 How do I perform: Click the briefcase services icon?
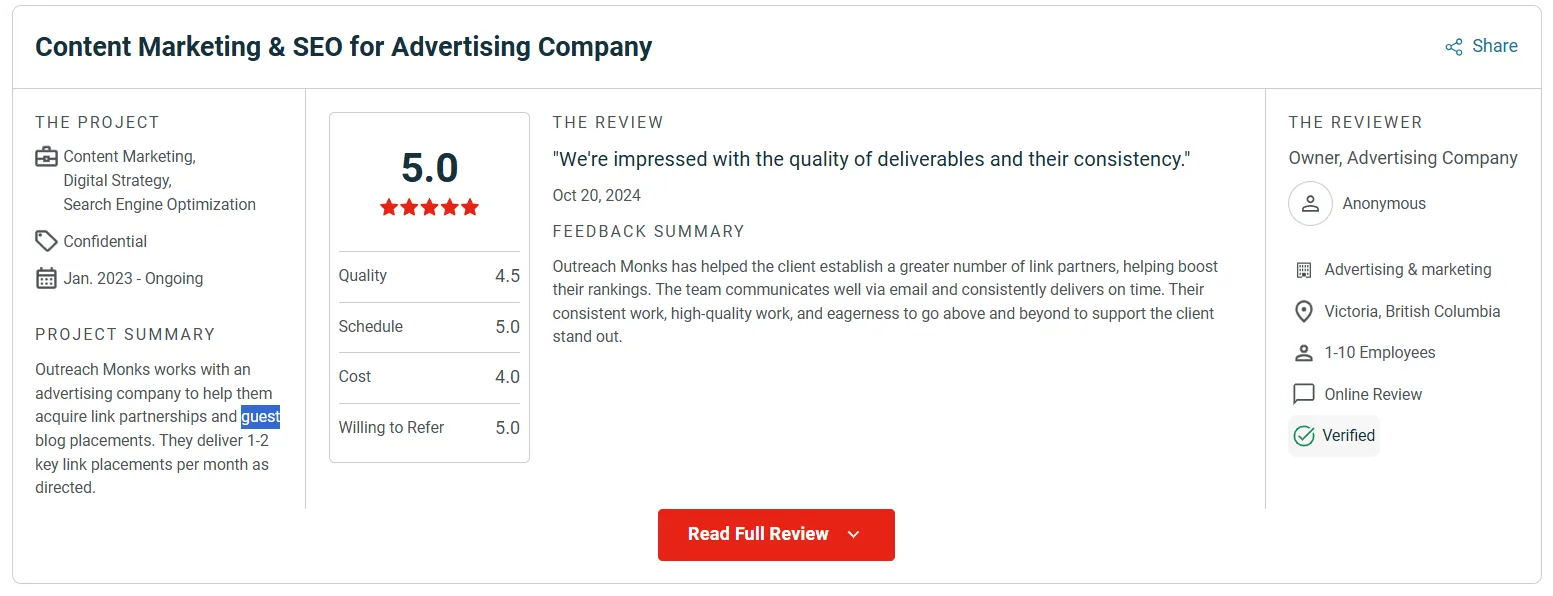46,157
